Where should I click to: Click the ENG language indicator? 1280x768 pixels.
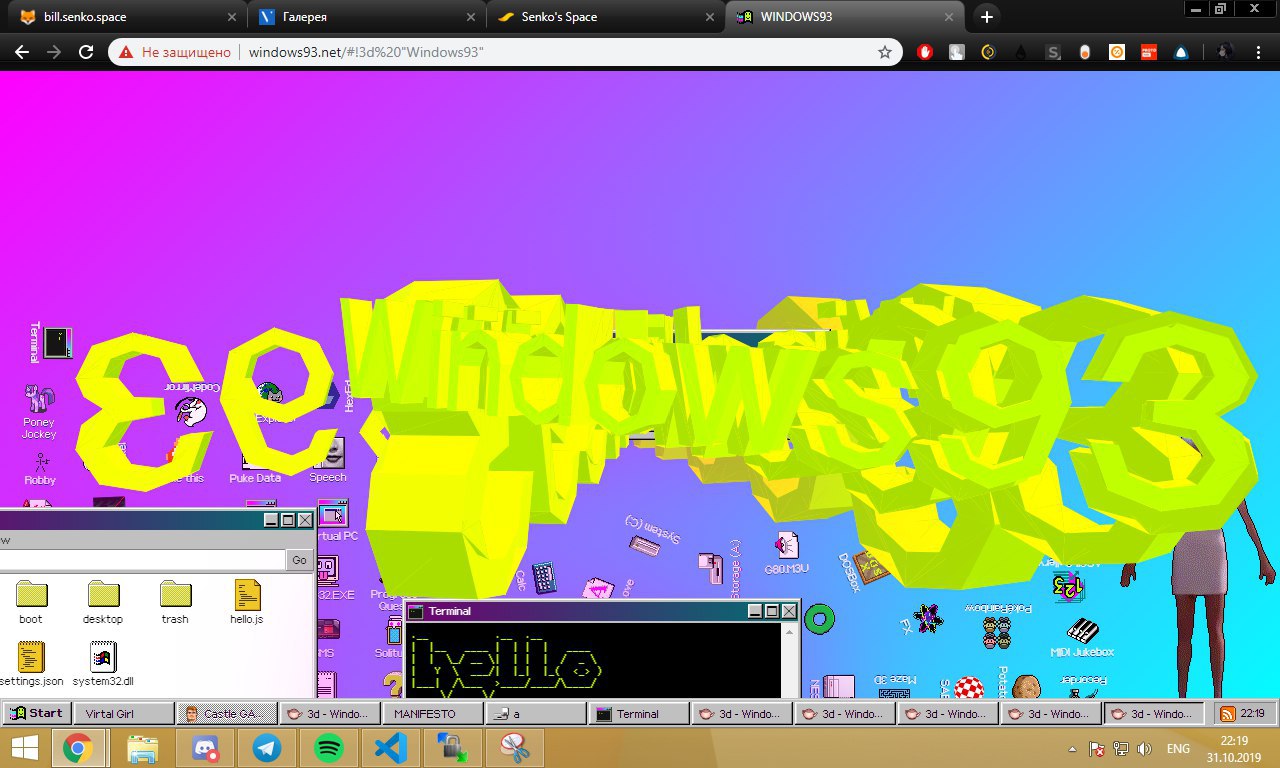[1178, 749]
